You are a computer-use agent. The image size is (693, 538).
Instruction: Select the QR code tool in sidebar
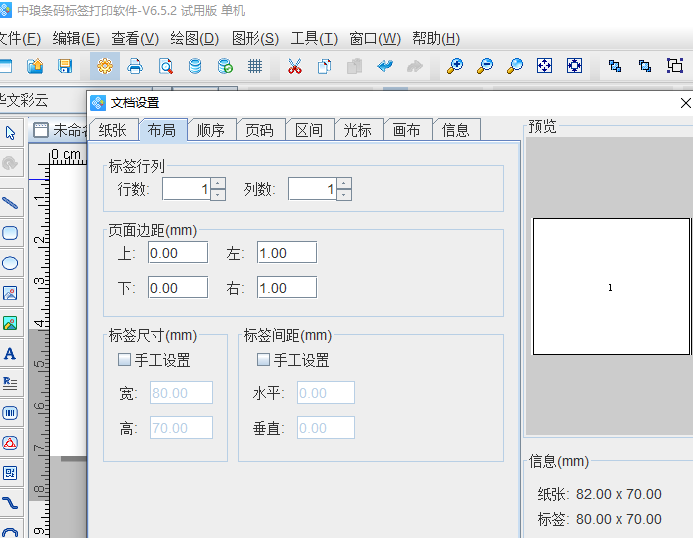coord(10,473)
